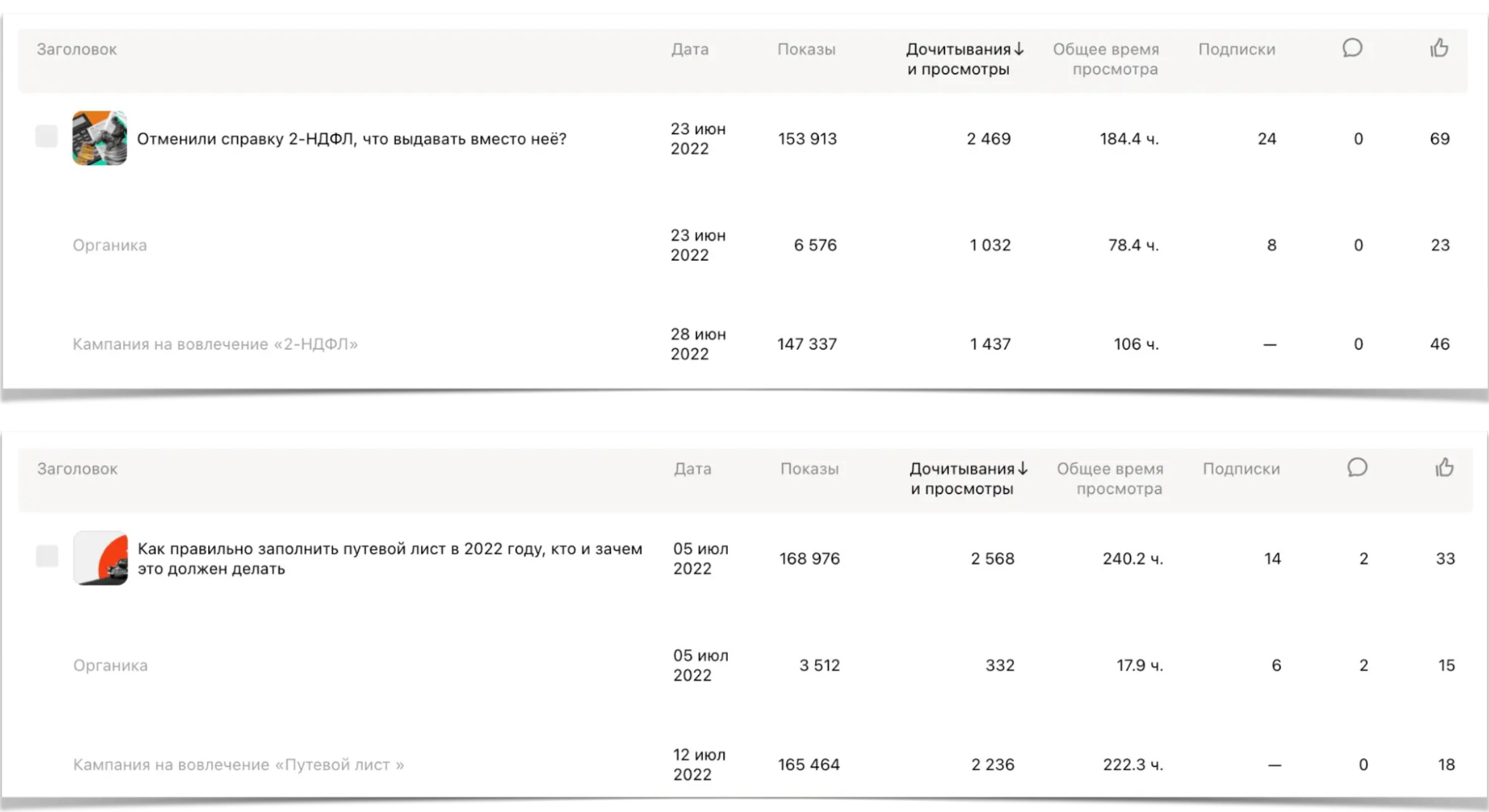This screenshot has width=1489, height=812.
Task: Click comments icon in bottom table header
Action: click(1357, 468)
